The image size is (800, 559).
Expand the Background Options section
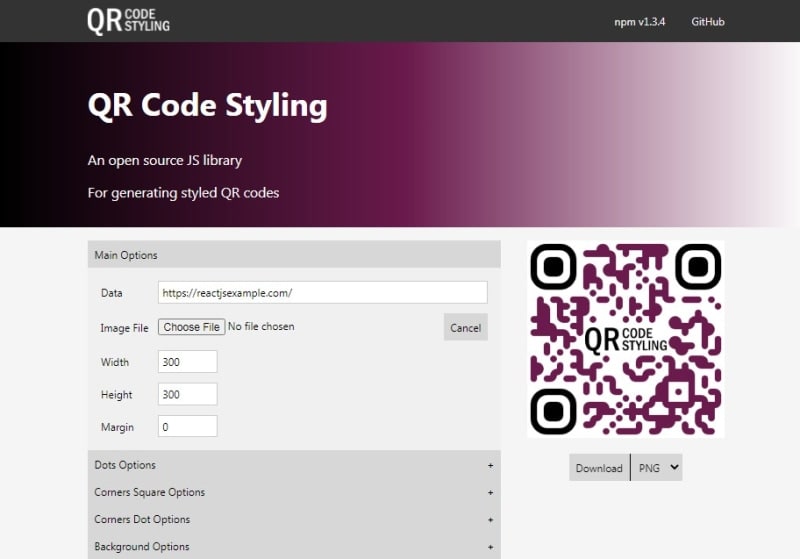[142, 546]
